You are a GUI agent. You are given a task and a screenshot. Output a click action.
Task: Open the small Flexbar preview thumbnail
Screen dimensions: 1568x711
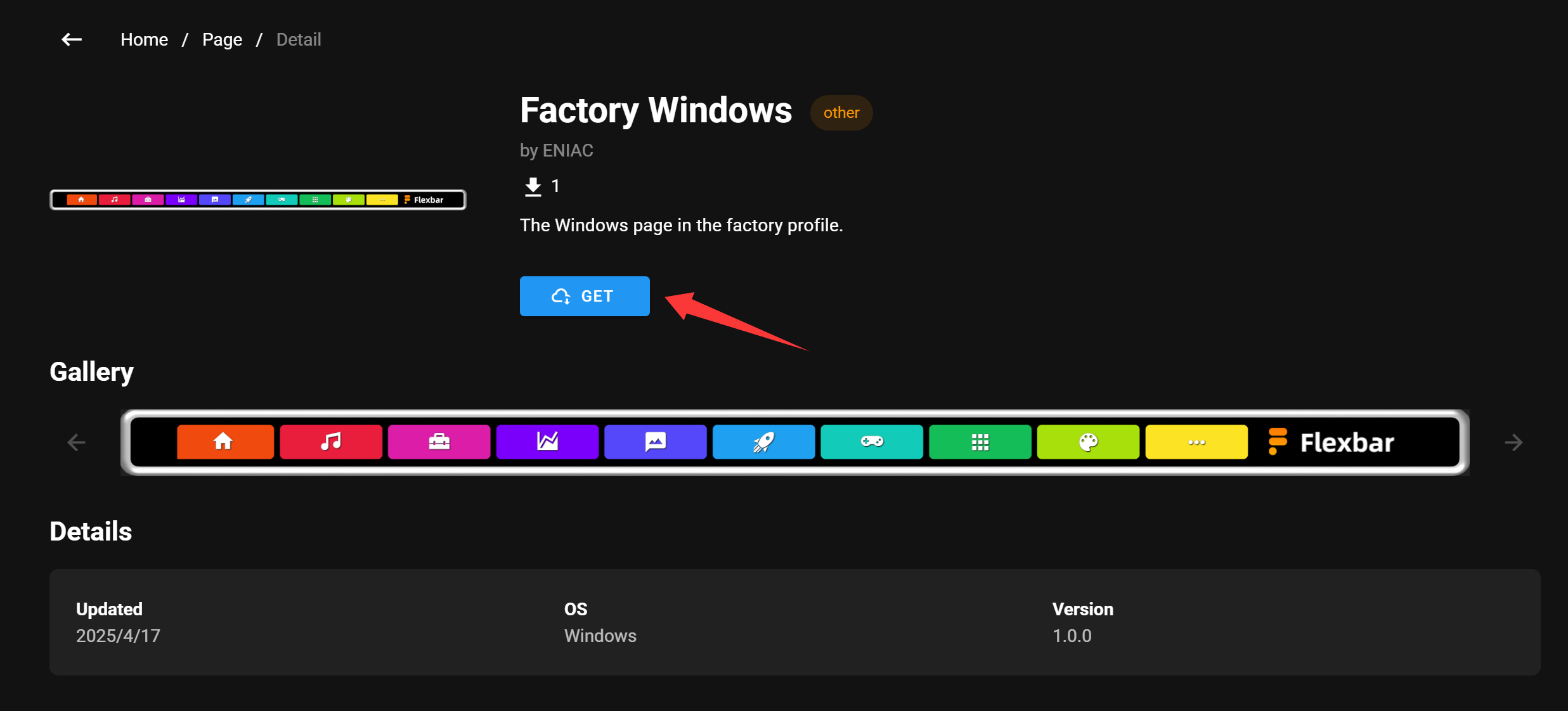click(x=258, y=200)
